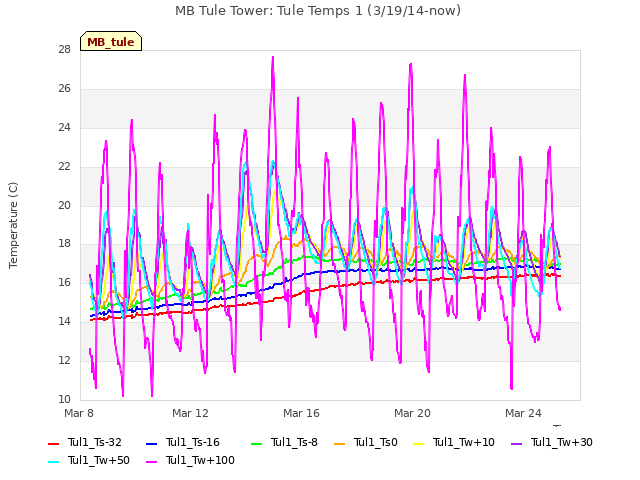This screenshot has width=640, height=480.
Task: Click the 10 y-axis tick label
Action: pyautogui.click(x=64, y=399)
